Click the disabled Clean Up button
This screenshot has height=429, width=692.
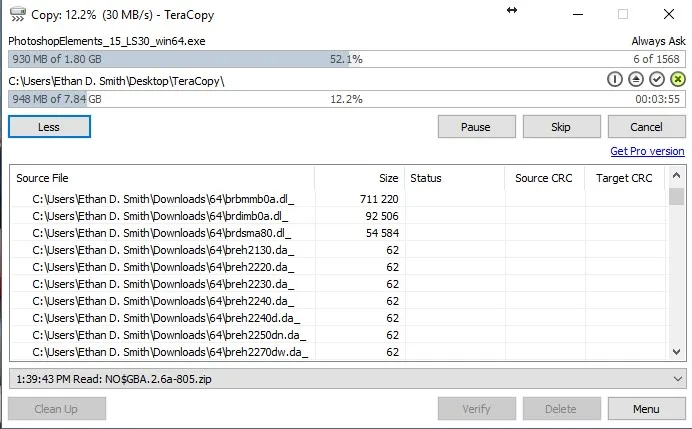tap(56, 409)
